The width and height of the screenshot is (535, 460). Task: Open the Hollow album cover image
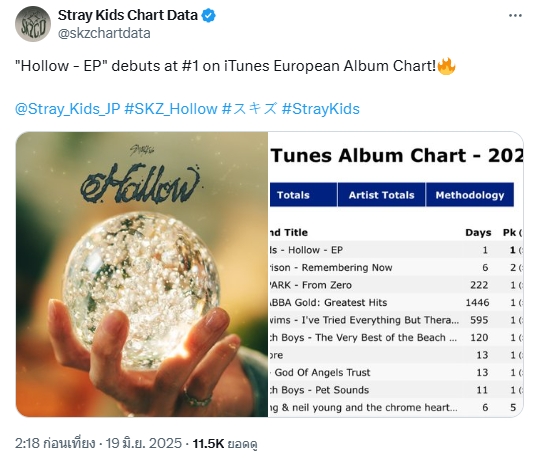coord(142,274)
